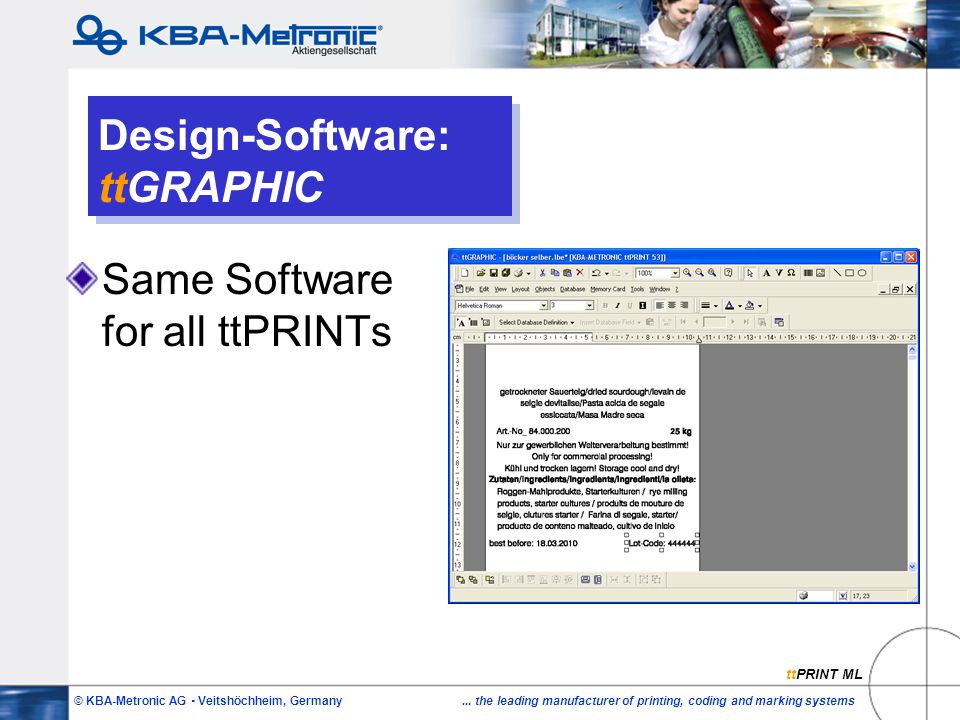Open the Objects menu
The image size is (960, 720).
544,289
